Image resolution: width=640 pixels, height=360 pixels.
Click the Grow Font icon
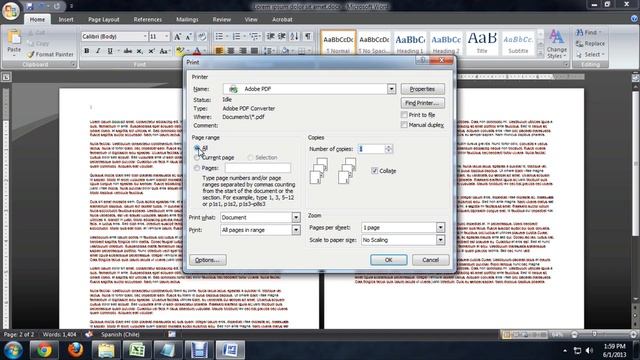178,37
